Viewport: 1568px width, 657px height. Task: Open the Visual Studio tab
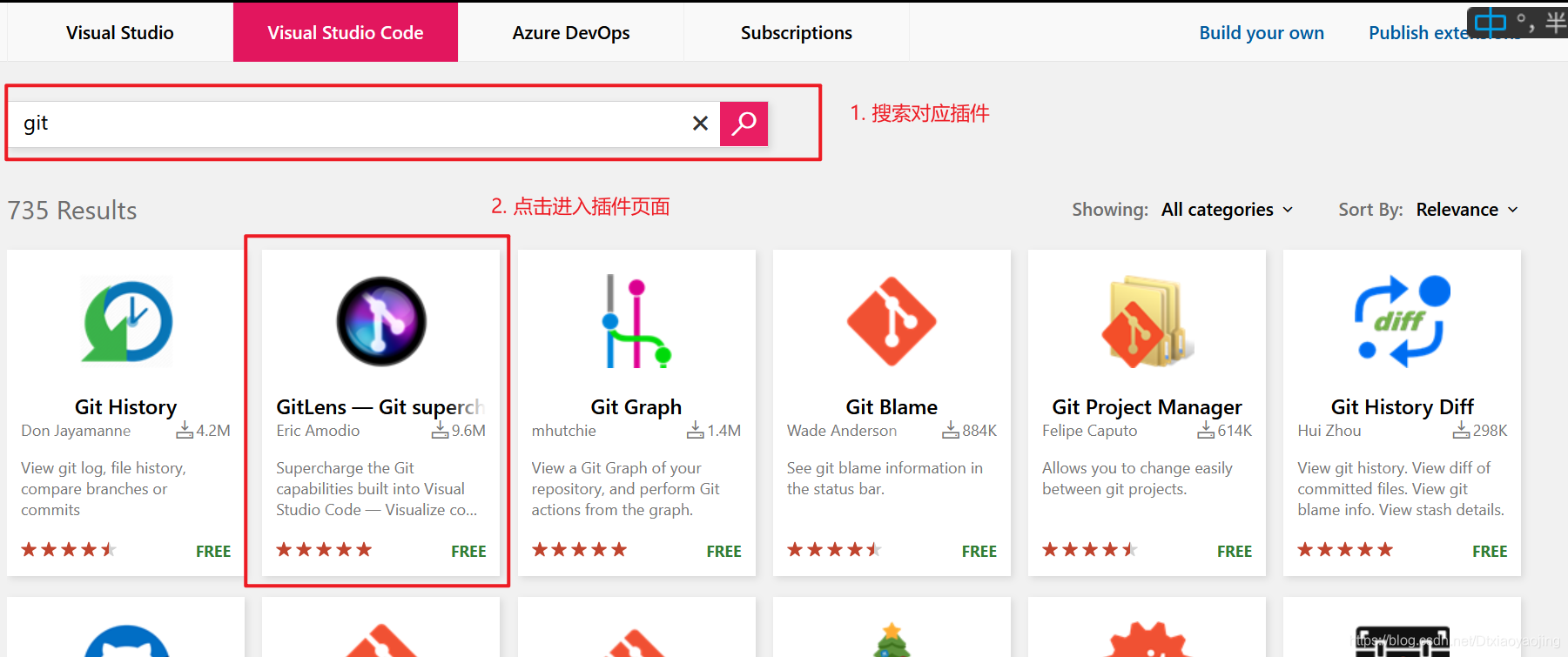tap(120, 32)
